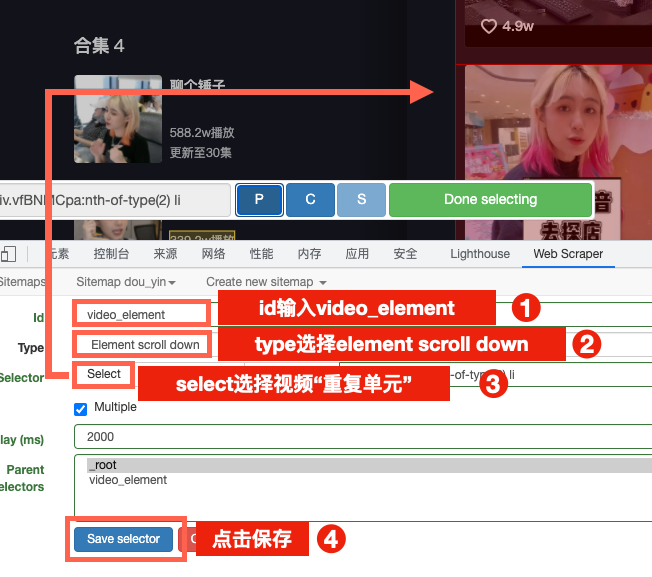Click the P parent-select button
This screenshot has height=577, width=652.
[x=259, y=200]
